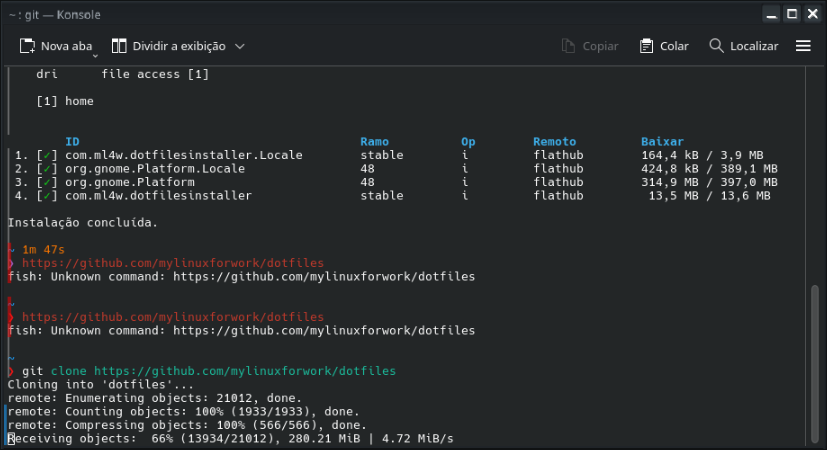Viewport: 827px width, 450px height.
Task: Open search with the Localizar magnifier
Action: point(716,46)
